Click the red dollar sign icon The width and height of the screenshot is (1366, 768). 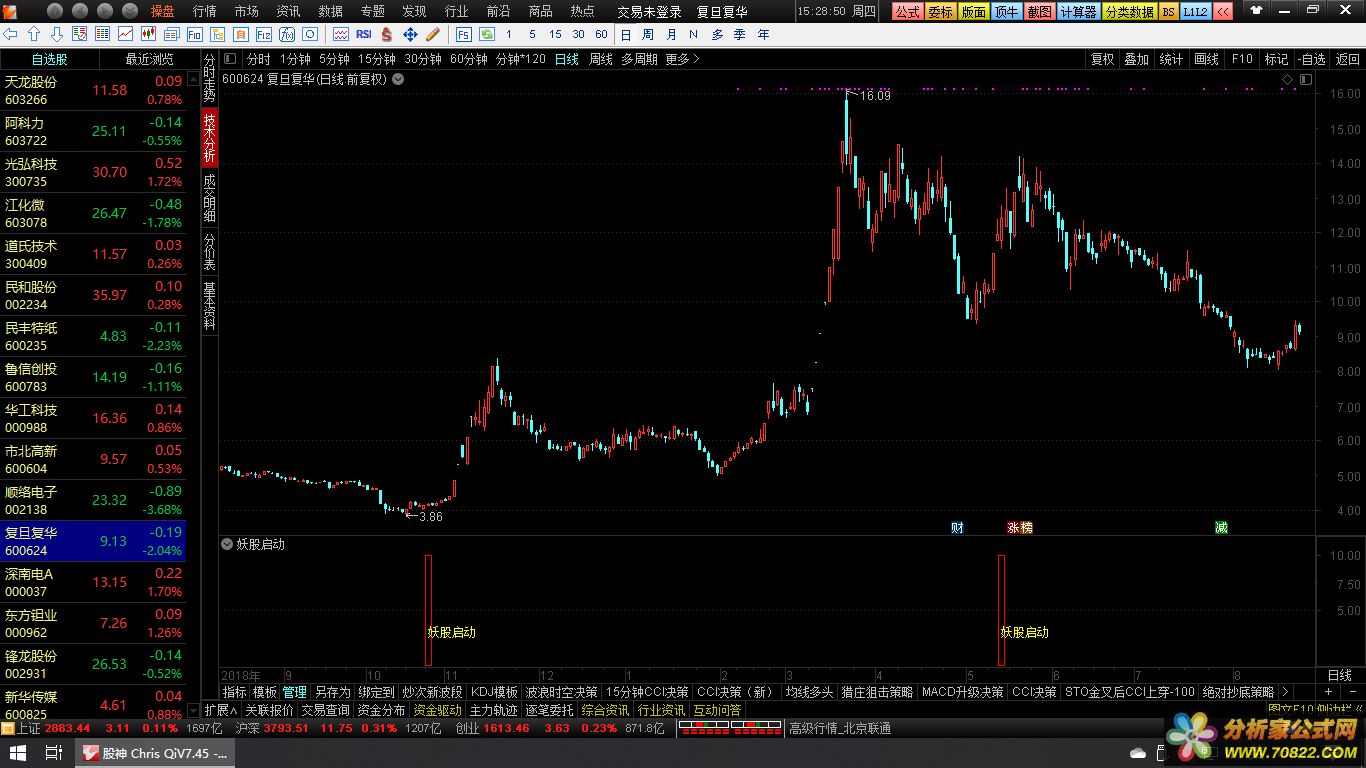pyautogui.click(x=386, y=34)
